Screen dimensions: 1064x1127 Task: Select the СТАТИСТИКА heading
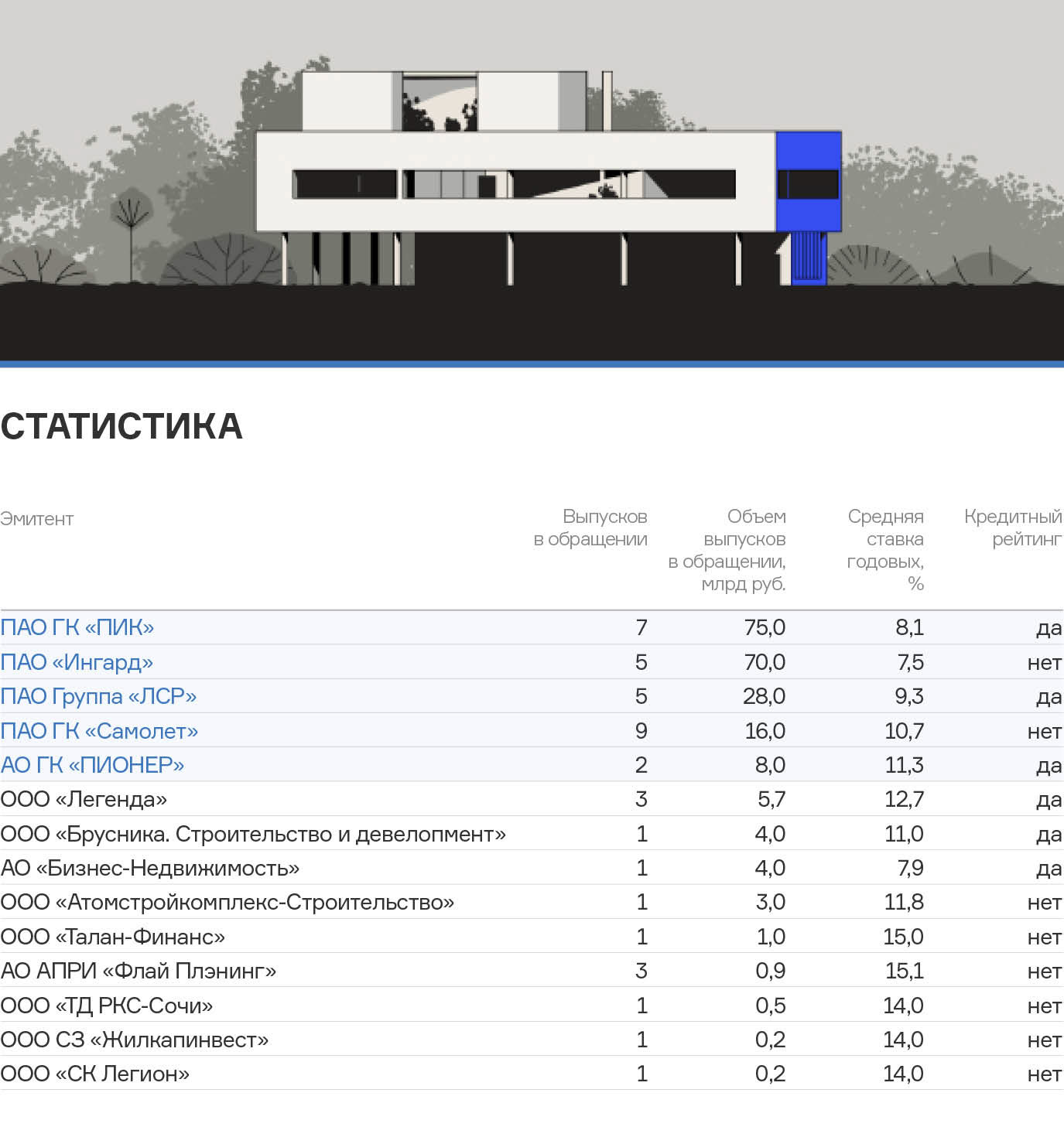tap(121, 426)
